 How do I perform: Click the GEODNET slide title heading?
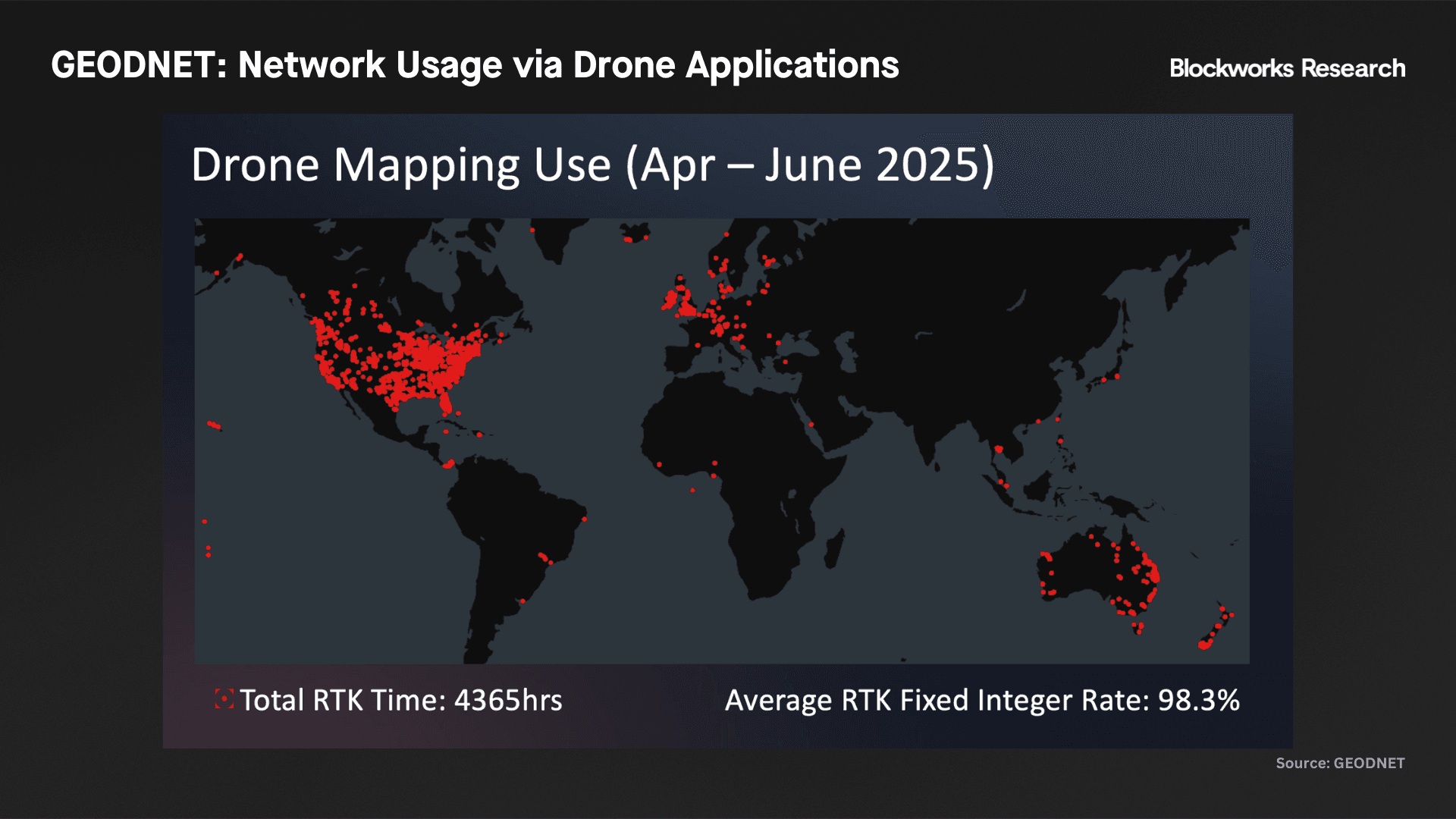click(475, 65)
